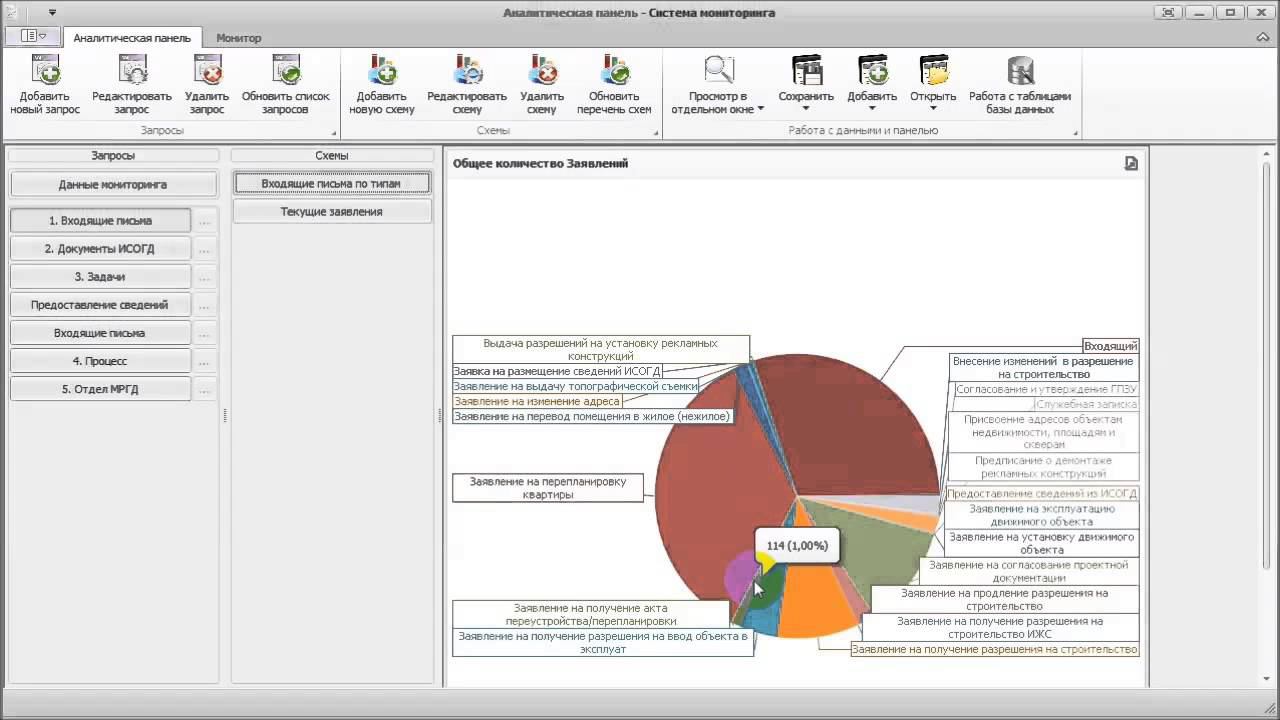Click the Заявление на согласование проектной документации label
The height and width of the screenshot is (720, 1280).
click(1029, 571)
